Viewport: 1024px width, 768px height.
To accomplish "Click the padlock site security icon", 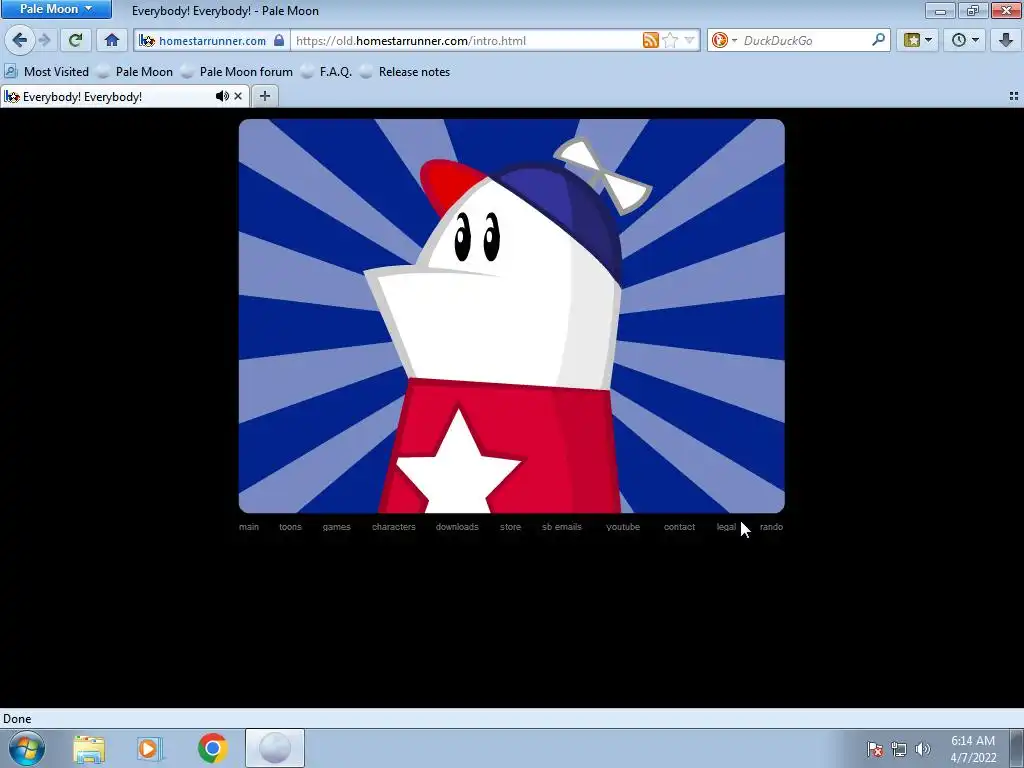I will coord(279,40).
